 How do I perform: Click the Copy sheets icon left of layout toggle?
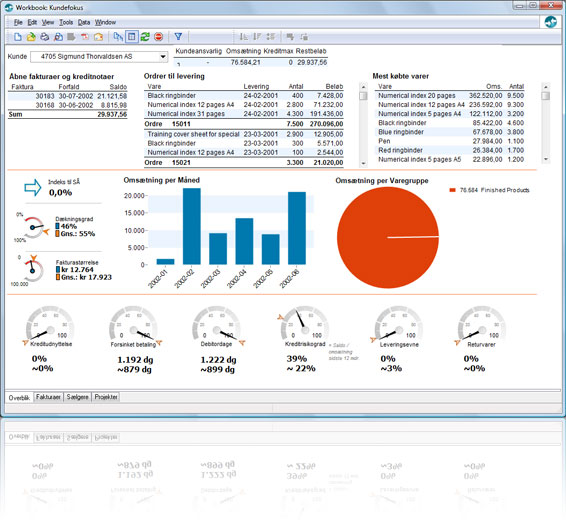[118, 37]
